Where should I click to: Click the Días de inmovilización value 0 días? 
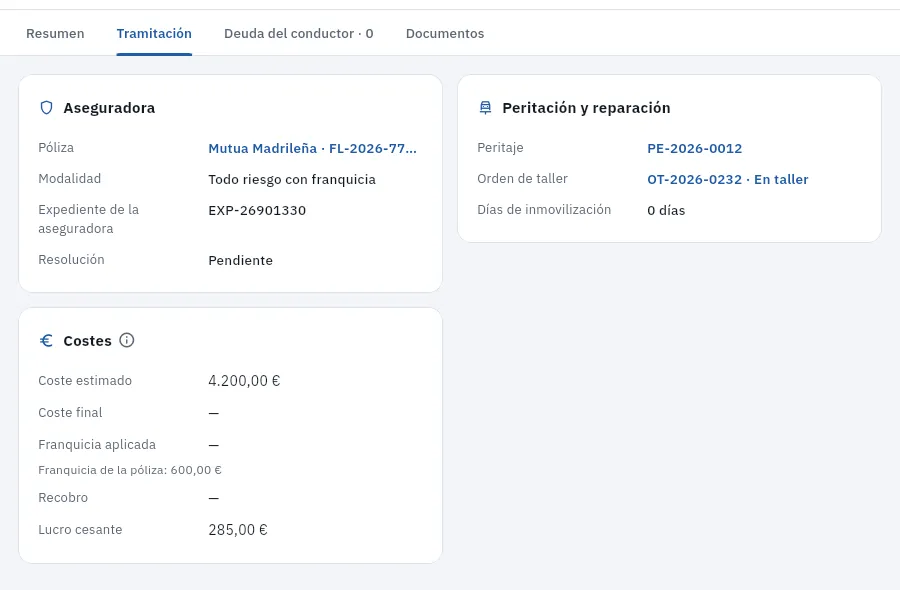(666, 211)
